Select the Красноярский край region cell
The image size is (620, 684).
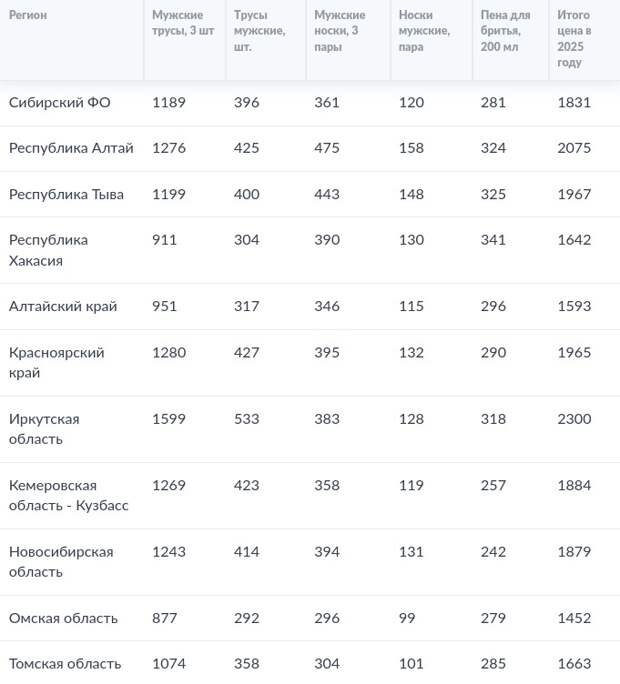57,363
